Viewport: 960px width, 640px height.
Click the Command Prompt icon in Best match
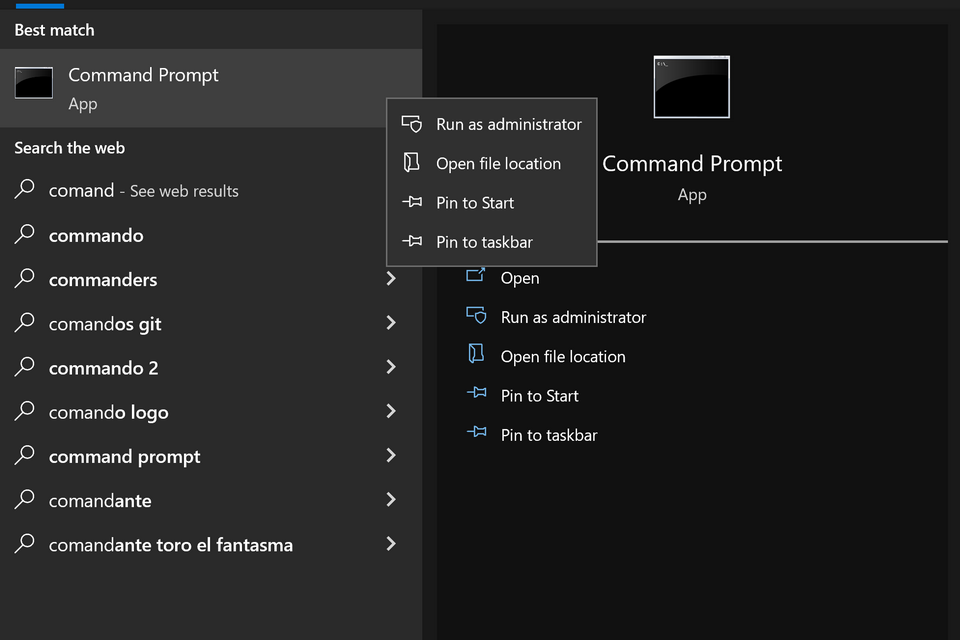click(34, 83)
